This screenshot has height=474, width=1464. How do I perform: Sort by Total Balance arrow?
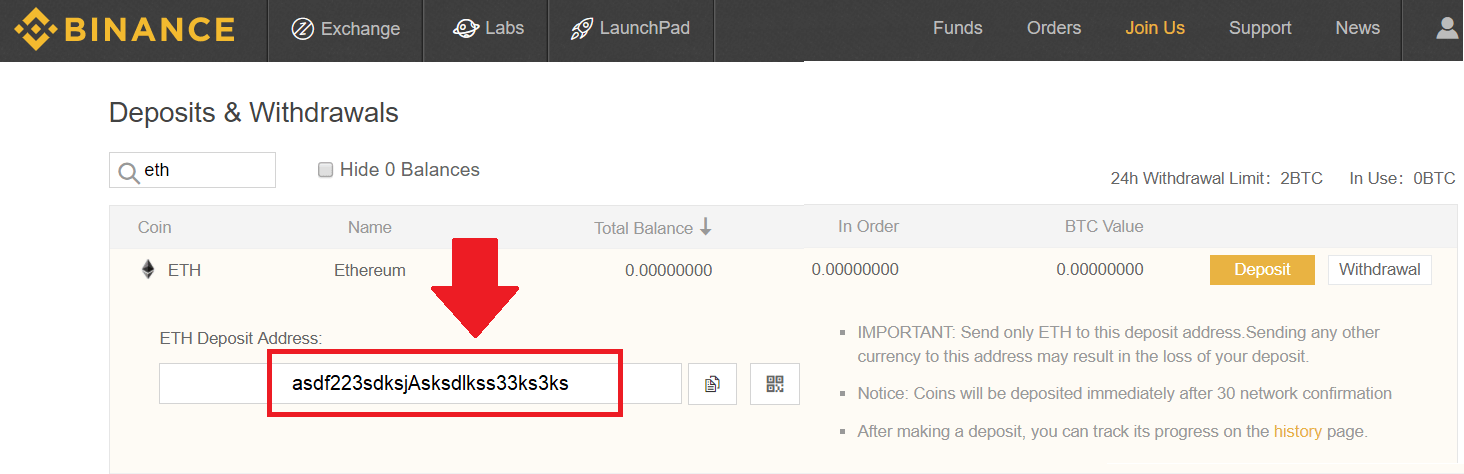coord(706,227)
